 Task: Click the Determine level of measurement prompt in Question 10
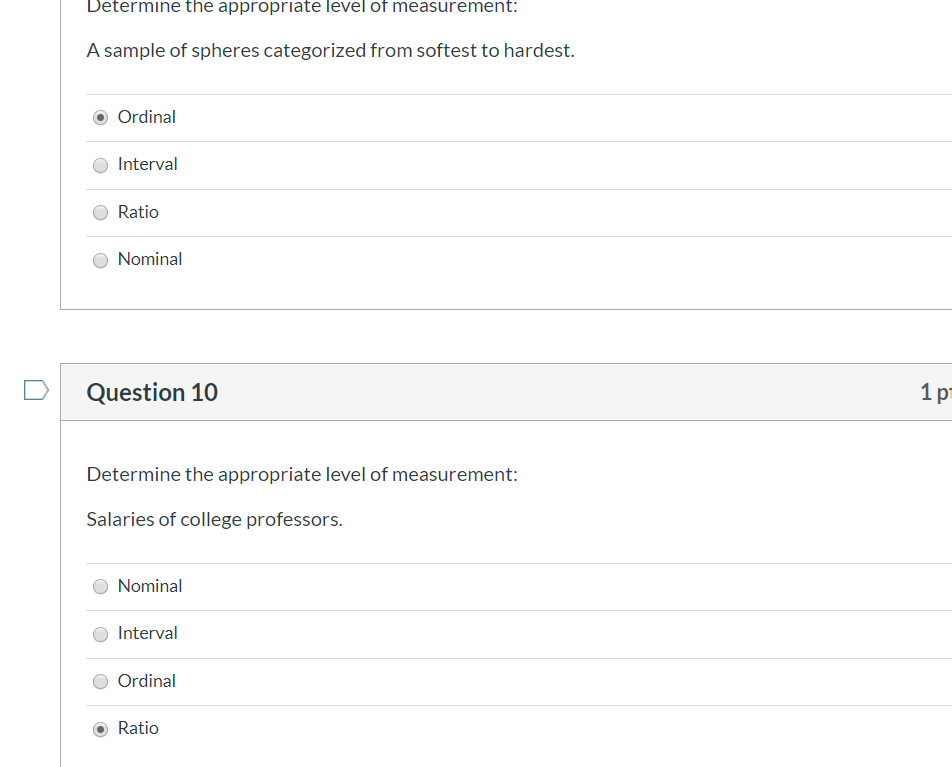tap(302, 474)
